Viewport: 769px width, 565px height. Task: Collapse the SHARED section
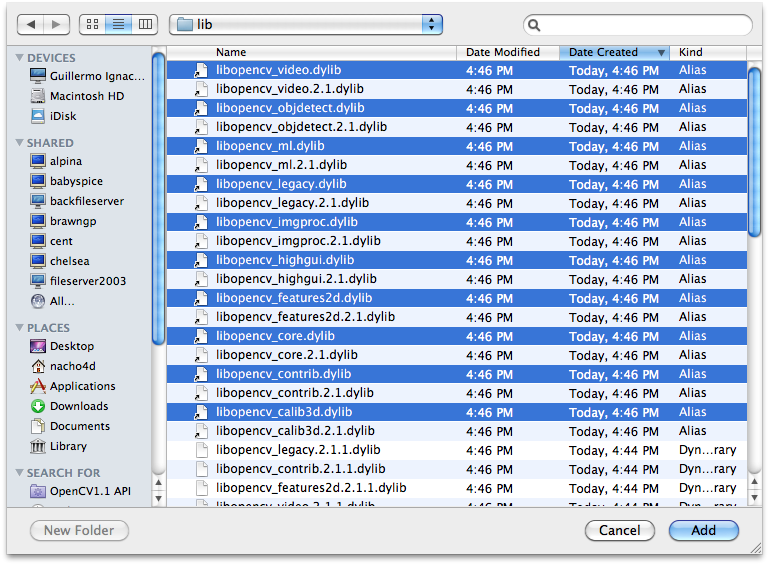point(20,142)
